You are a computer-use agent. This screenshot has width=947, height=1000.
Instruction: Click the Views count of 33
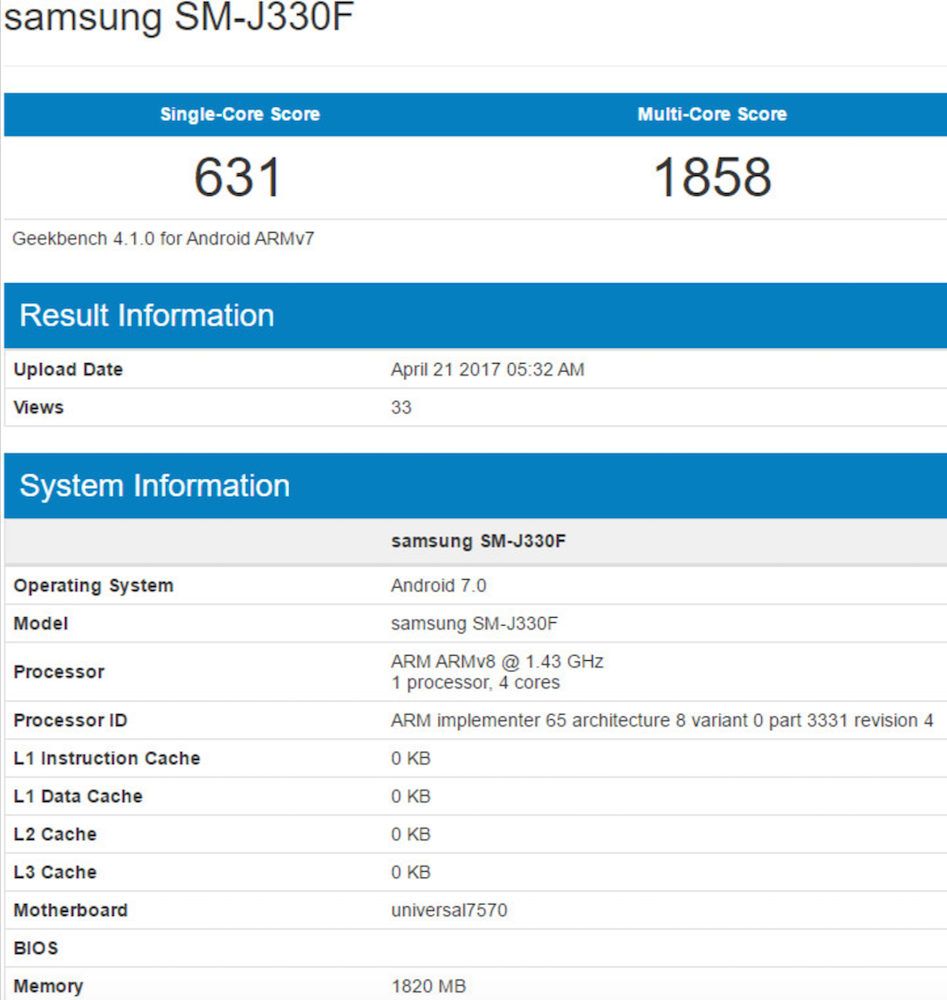click(x=401, y=408)
